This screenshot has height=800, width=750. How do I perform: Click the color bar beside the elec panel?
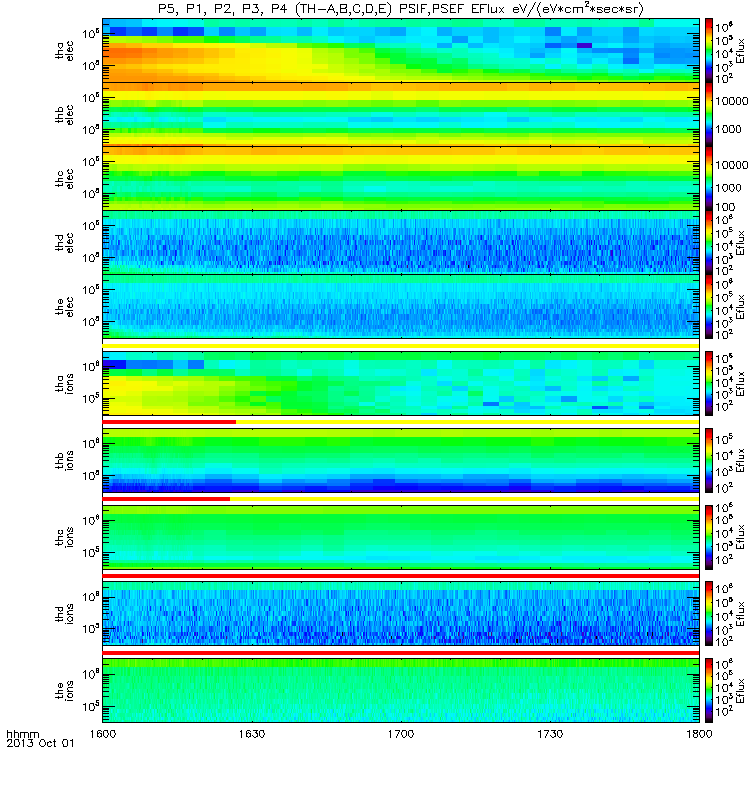click(x=709, y=307)
